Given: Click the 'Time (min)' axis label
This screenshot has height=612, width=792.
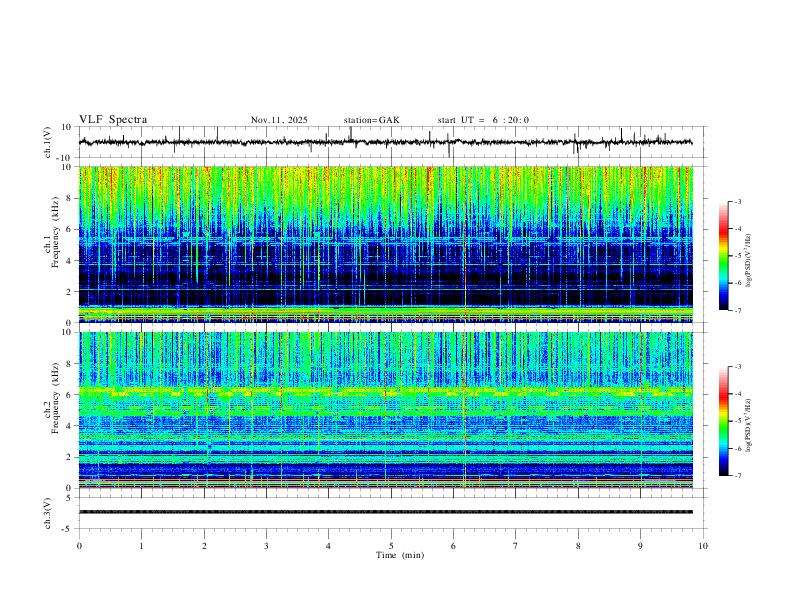Looking at the screenshot, I should tap(400, 555).
